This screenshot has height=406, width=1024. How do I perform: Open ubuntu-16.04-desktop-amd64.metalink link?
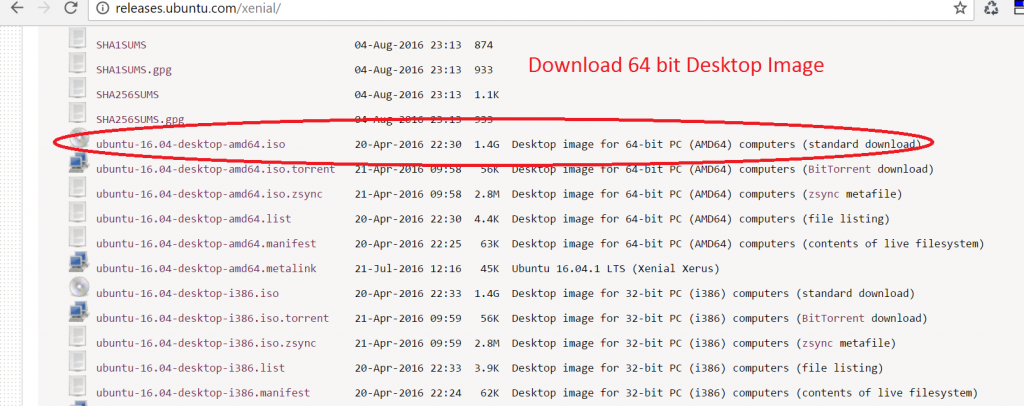pyautogui.click(x=206, y=268)
